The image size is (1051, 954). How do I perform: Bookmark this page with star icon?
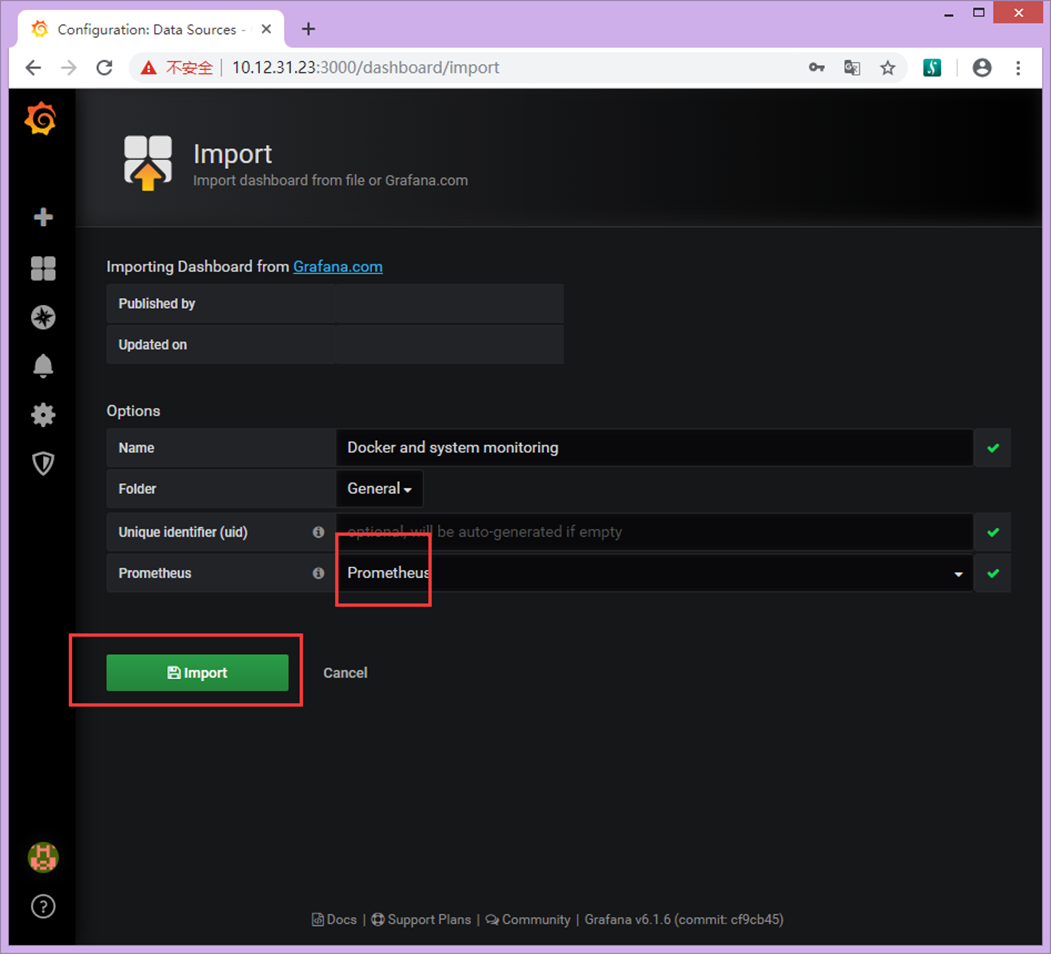pos(888,68)
